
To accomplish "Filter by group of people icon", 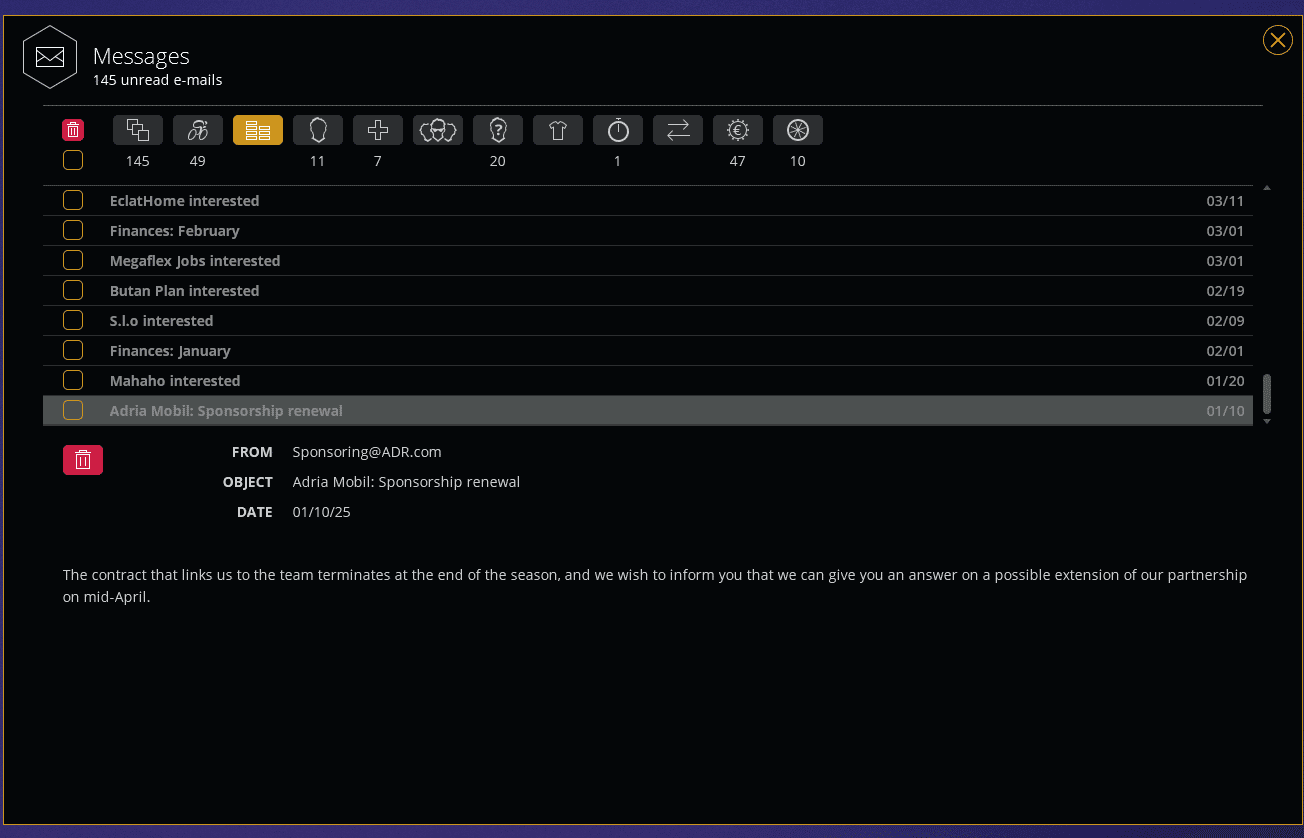I will click(x=438, y=130).
